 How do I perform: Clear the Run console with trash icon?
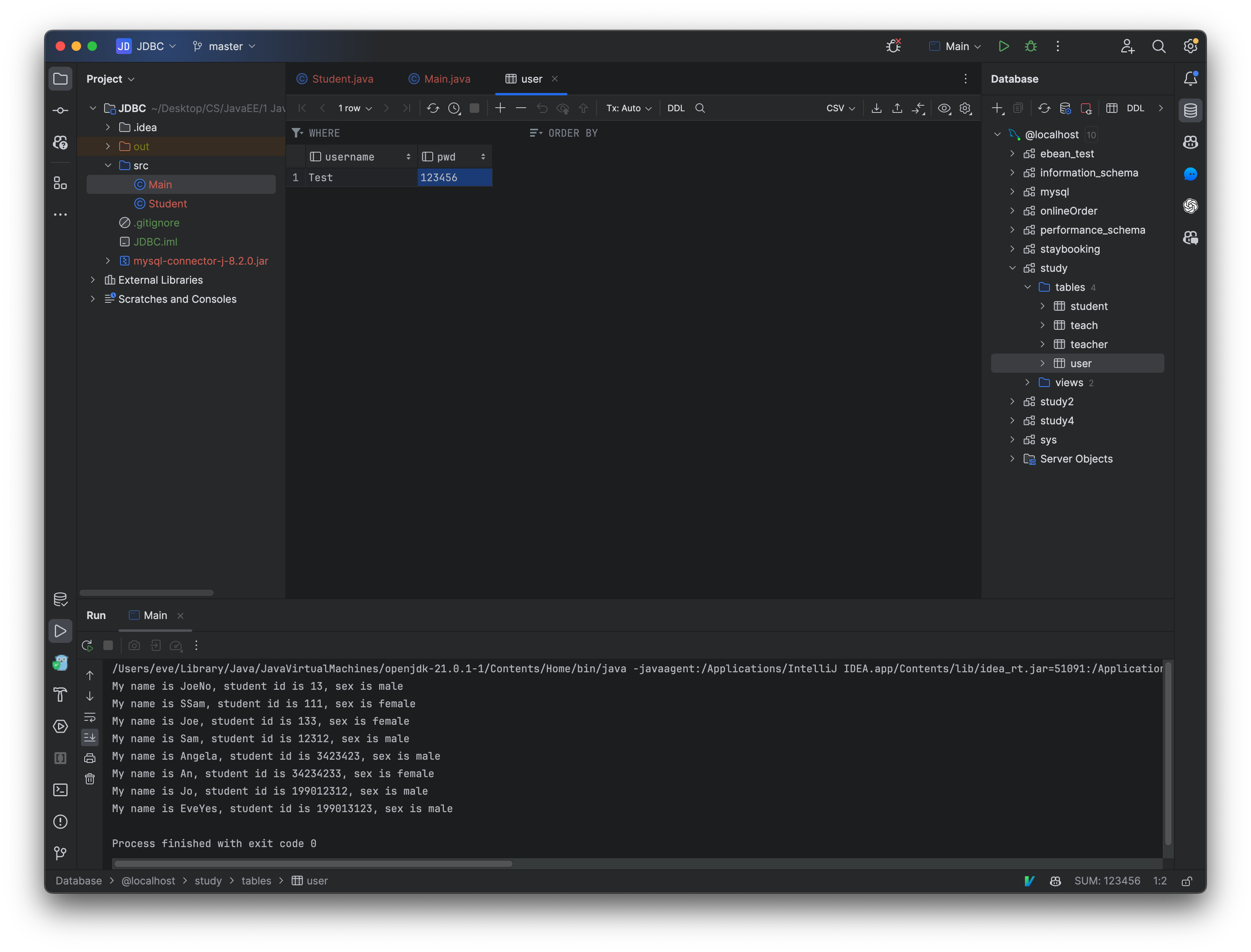pyautogui.click(x=89, y=779)
